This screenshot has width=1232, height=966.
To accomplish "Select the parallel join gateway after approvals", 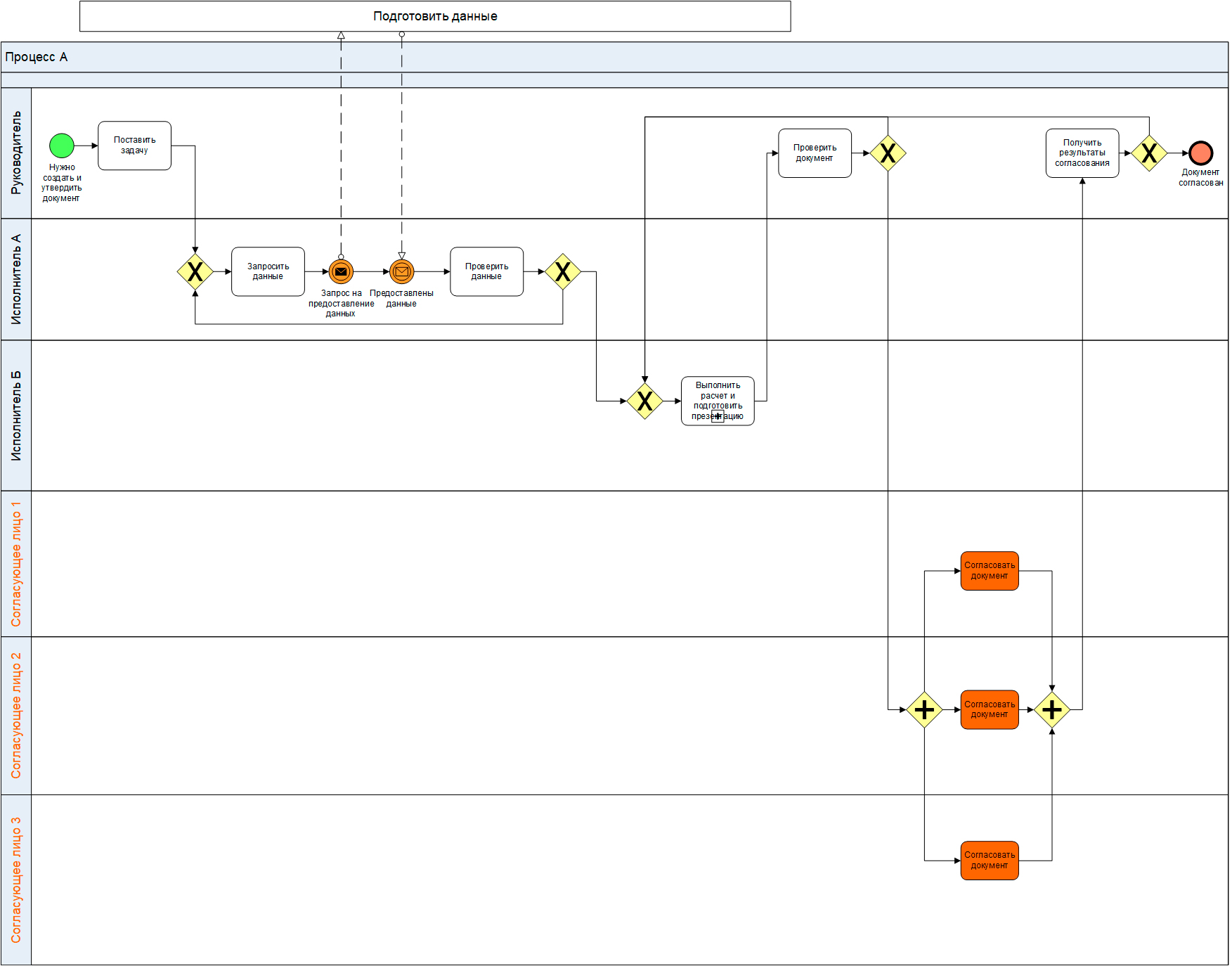I will 1051,709.
